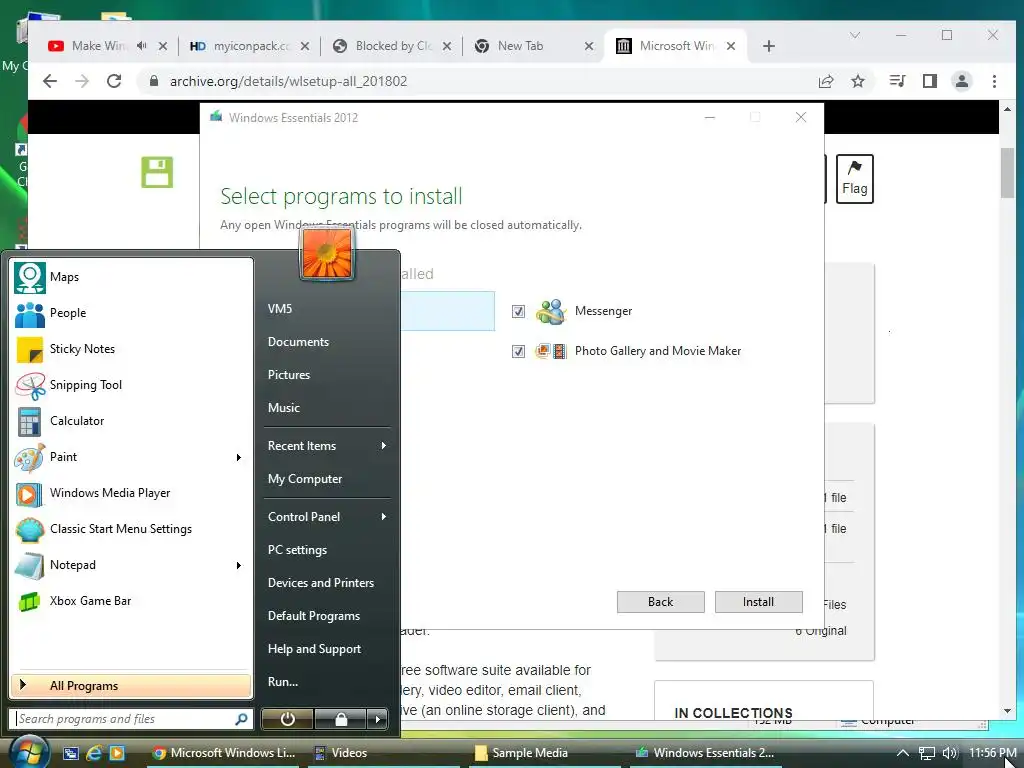Viewport: 1024px width, 768px height.
Task: Click the Windows Start orb
Action: (29, 752)
